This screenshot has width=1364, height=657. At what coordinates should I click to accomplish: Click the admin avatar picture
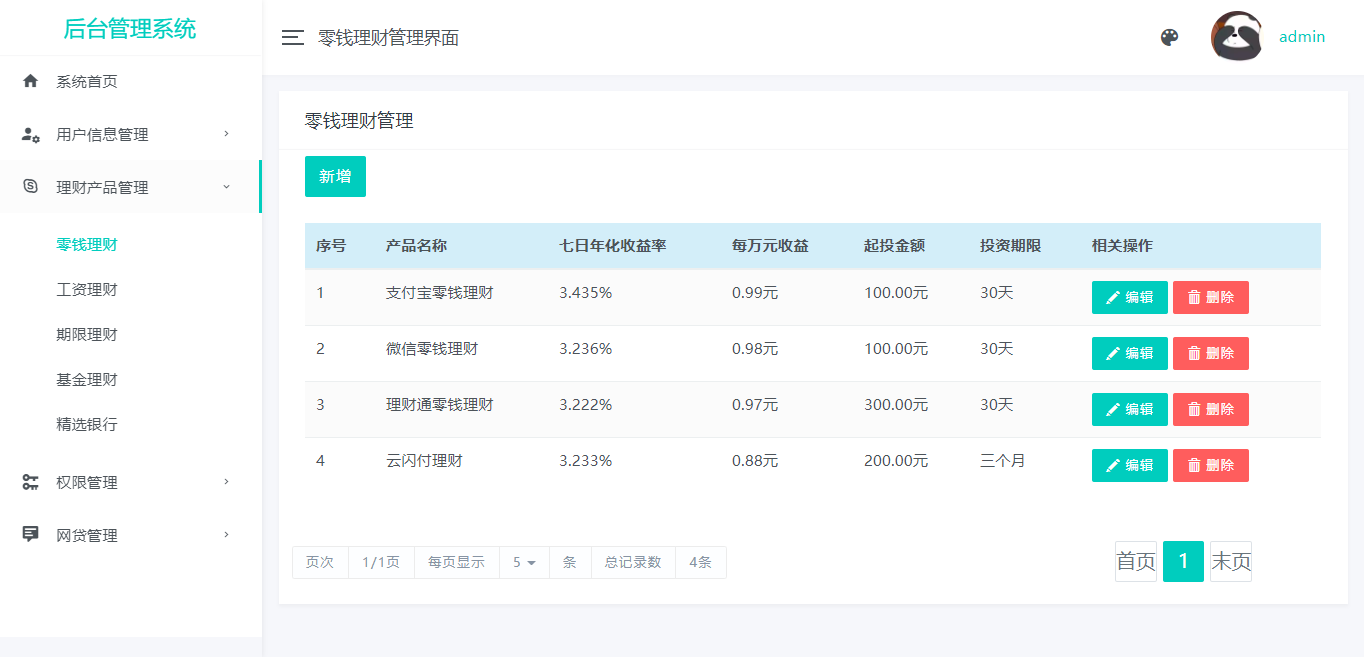pyautogui.click(x=1237, y=37)
